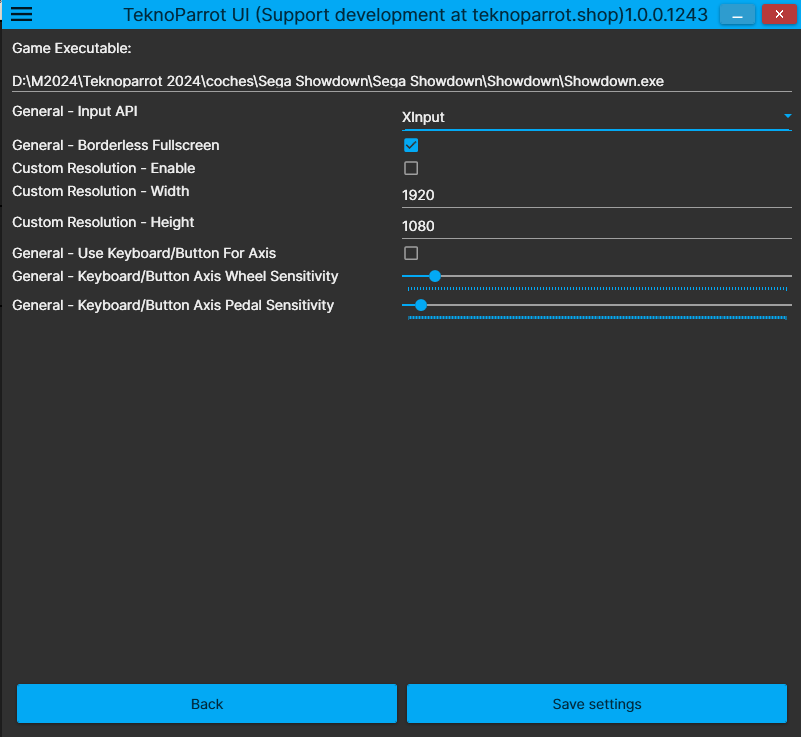Click the Save settings button
The height and width of the screenshot is (737, 801).
tap(597, 704)
